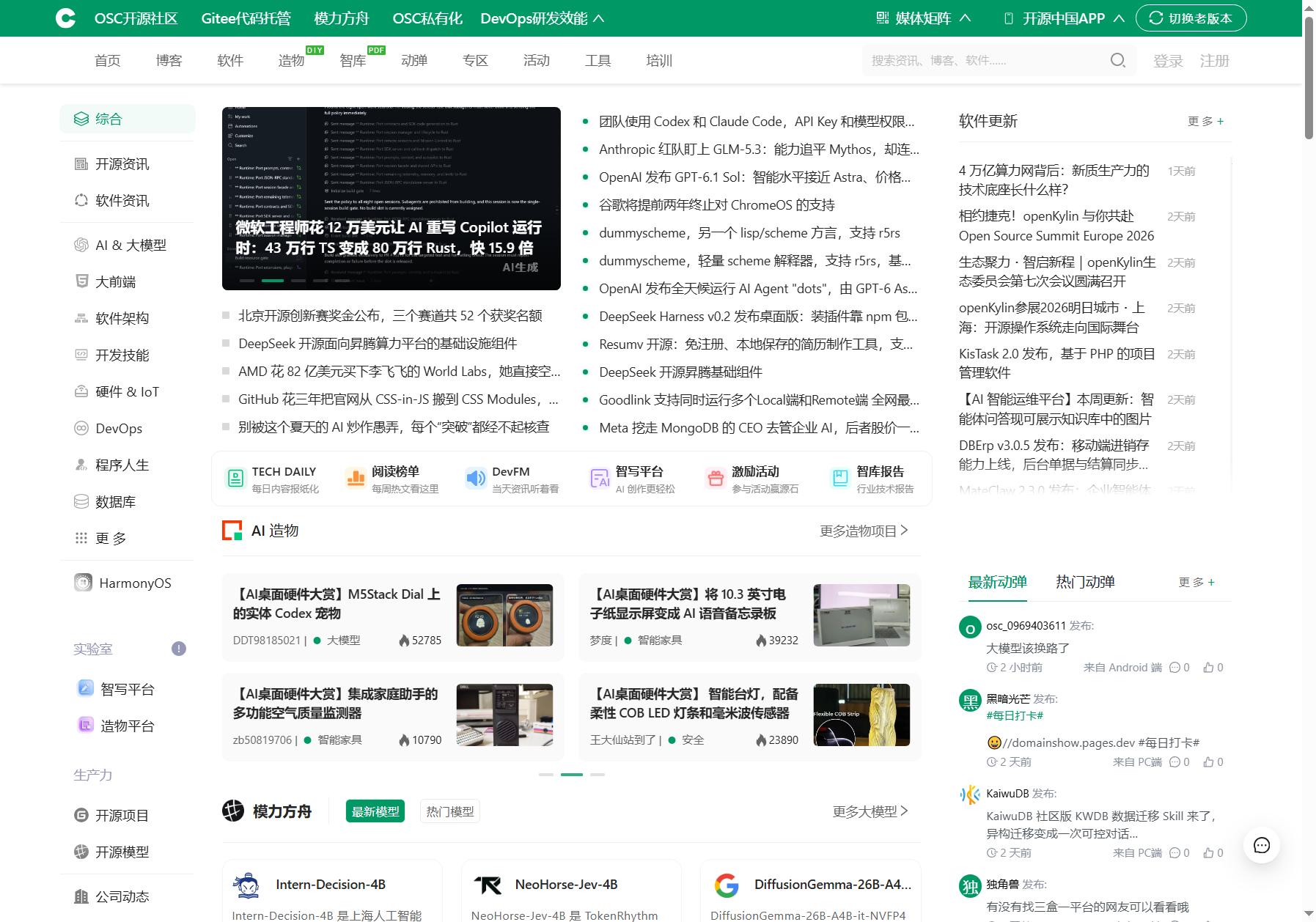The width and height of the screenshot is (1316, 922).
Task: Open the 阅读榜单 chart icon
Action: 356,479
